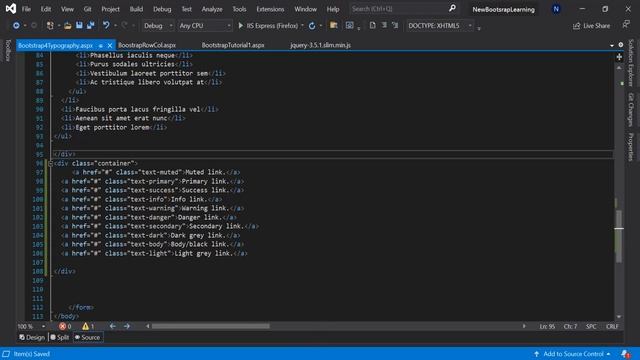Open the Build menu
640x360 pixels.
[x=136, y=9]
